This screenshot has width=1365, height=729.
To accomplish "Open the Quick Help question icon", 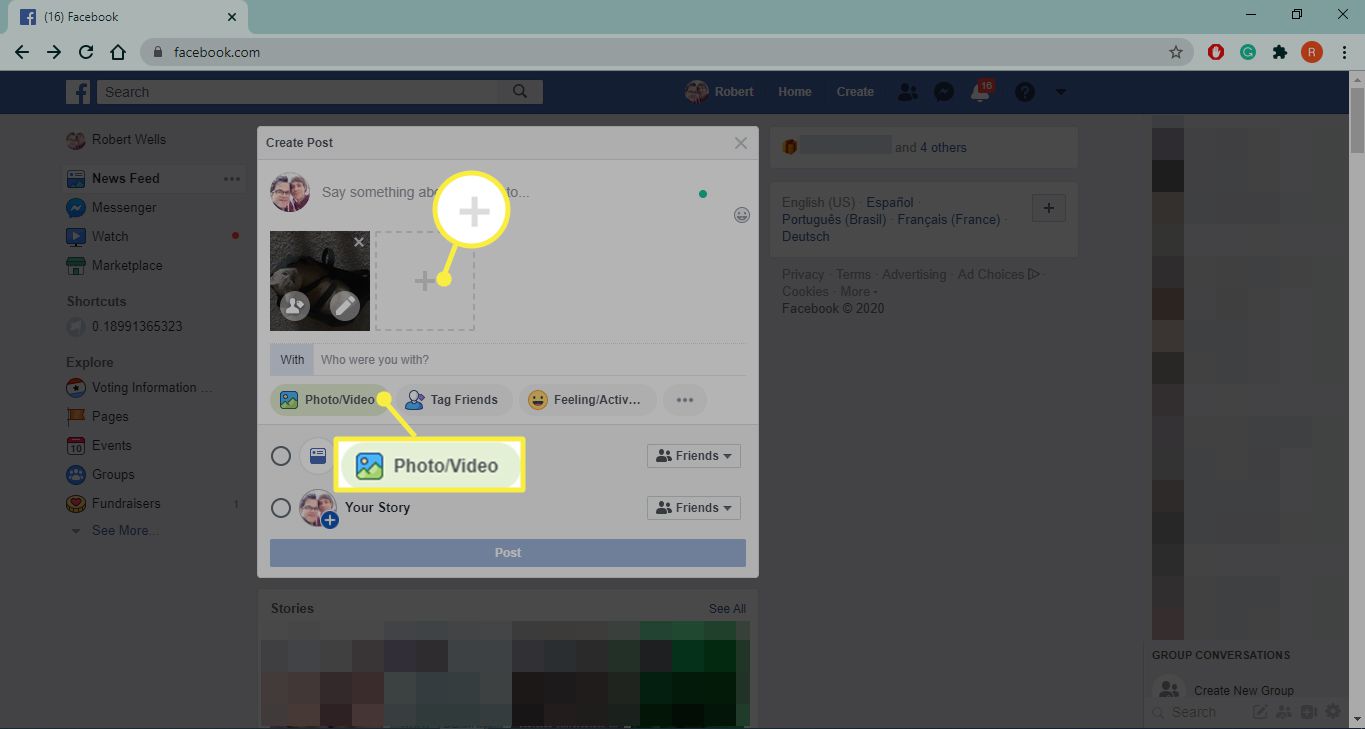I will [1025, 92].
